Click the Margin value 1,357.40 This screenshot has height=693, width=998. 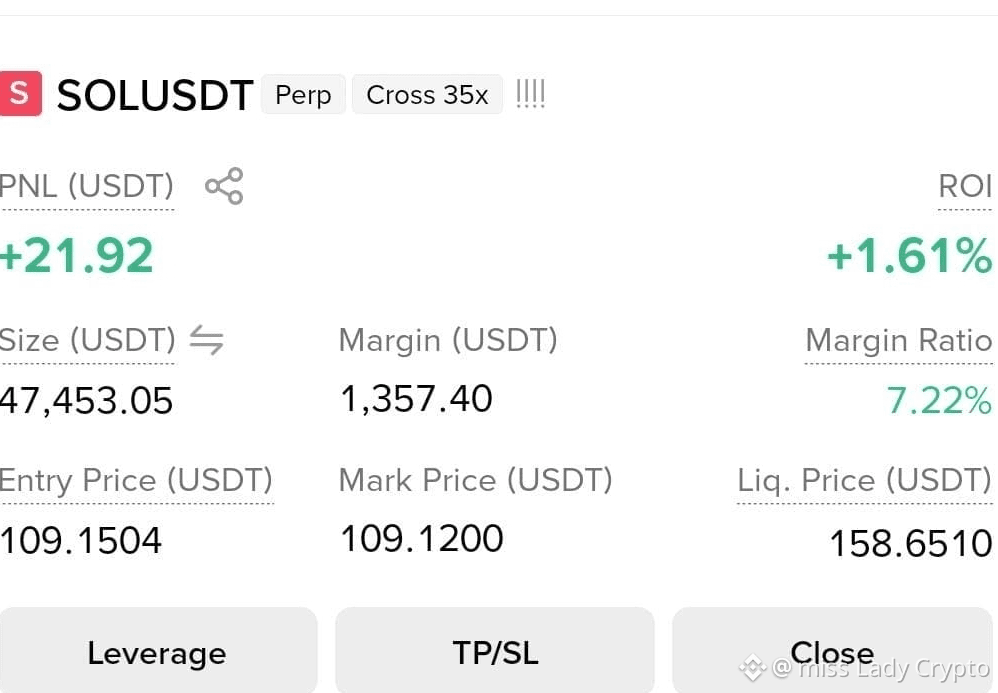416,399
